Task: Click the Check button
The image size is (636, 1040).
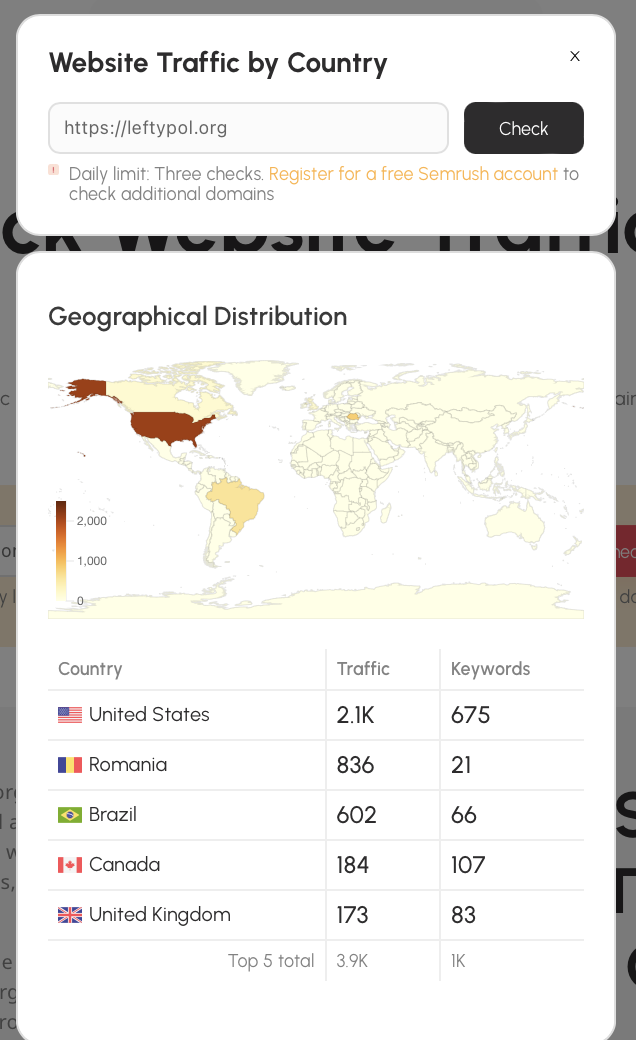Action: click(x=523, y=128)
